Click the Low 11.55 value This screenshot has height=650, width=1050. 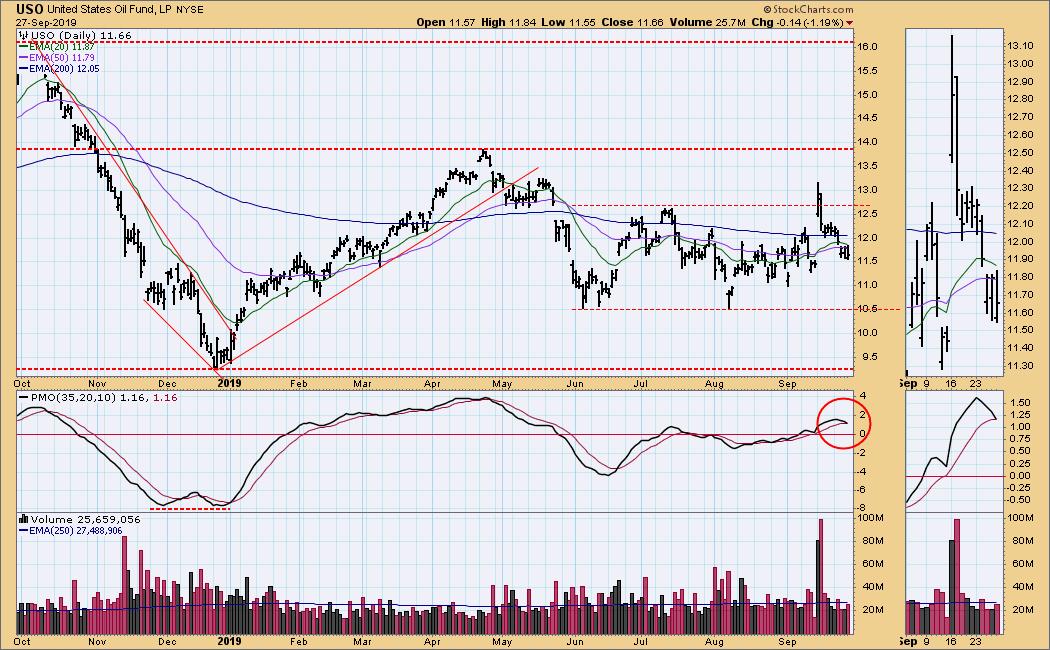pos(569,22)
